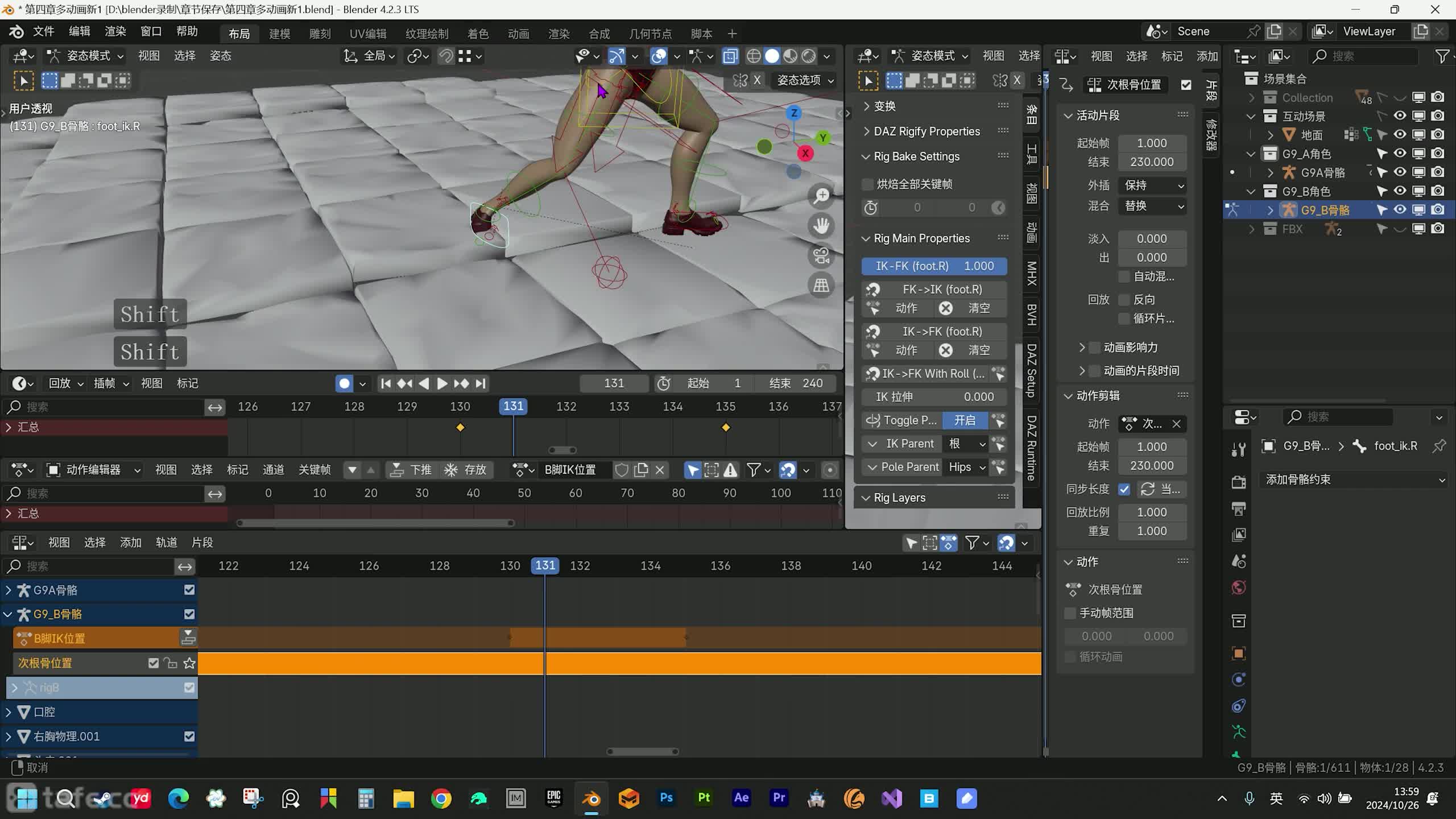
Task: Toggle auto keying record button in timeline
Action: click(x=344, y=383)
